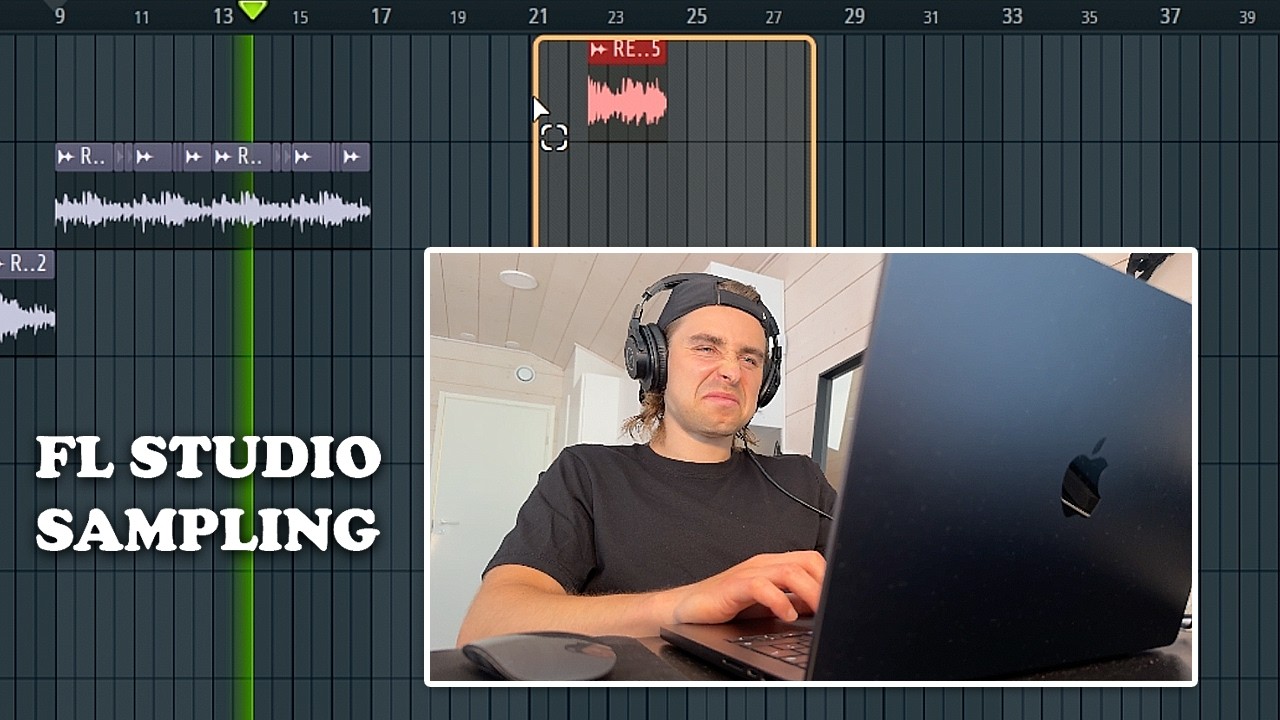This screenshot has height=720, width=1280.
Task: Jump to bar 39 on timeline ruler
Action: [x=1247, y=17]
